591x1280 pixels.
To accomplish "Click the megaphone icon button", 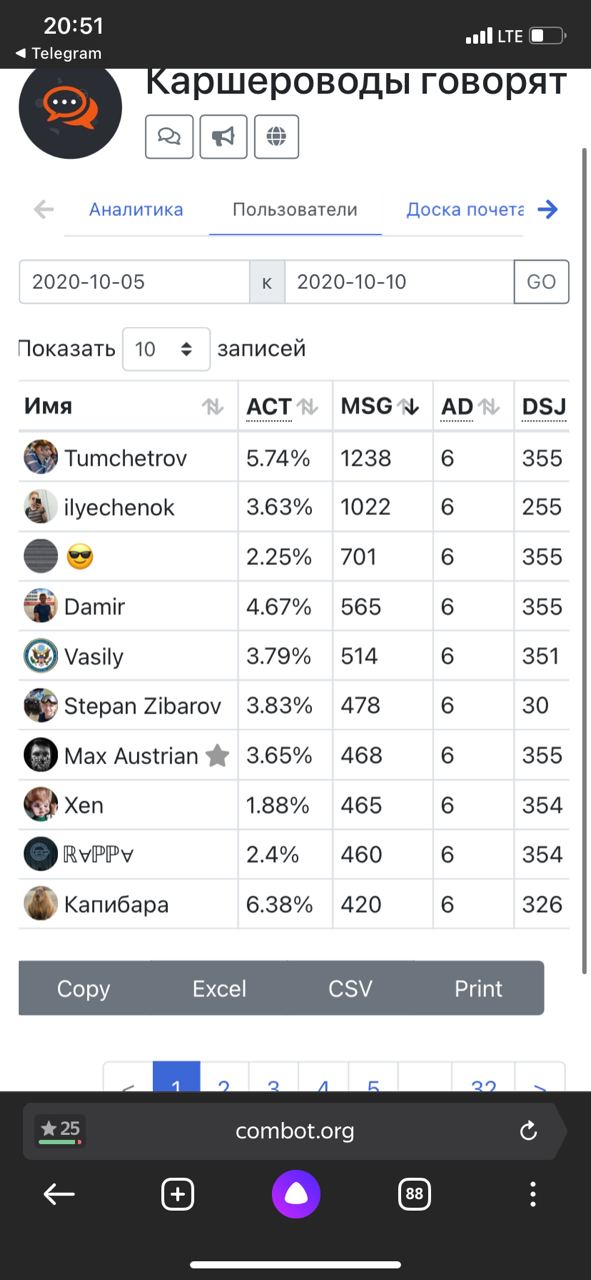I will (x=223, y=137).
